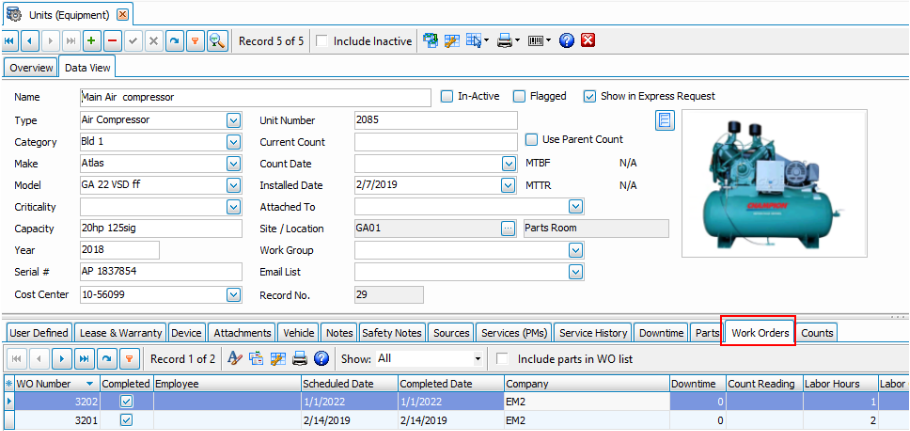Close form with red X toolbar icon
910x431 pixels.
pyautogui.click(x=588, y=41)
